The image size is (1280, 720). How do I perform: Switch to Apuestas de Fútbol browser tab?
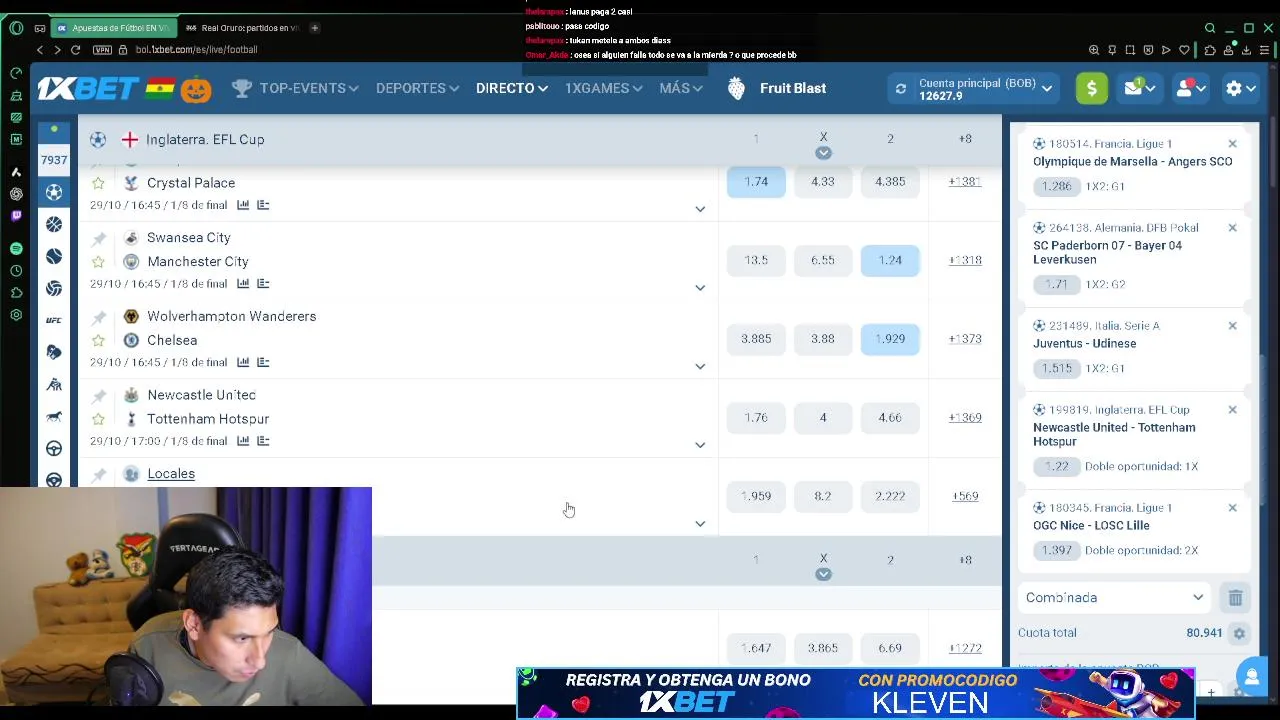coord(113,28)
